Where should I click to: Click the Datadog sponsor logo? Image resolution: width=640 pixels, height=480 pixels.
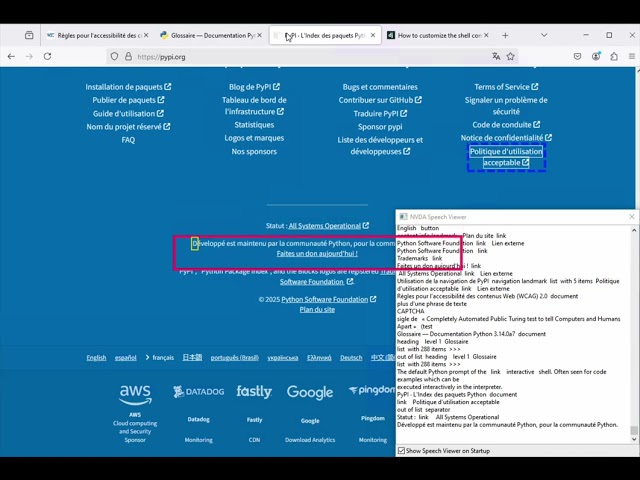tap(198, 392)
